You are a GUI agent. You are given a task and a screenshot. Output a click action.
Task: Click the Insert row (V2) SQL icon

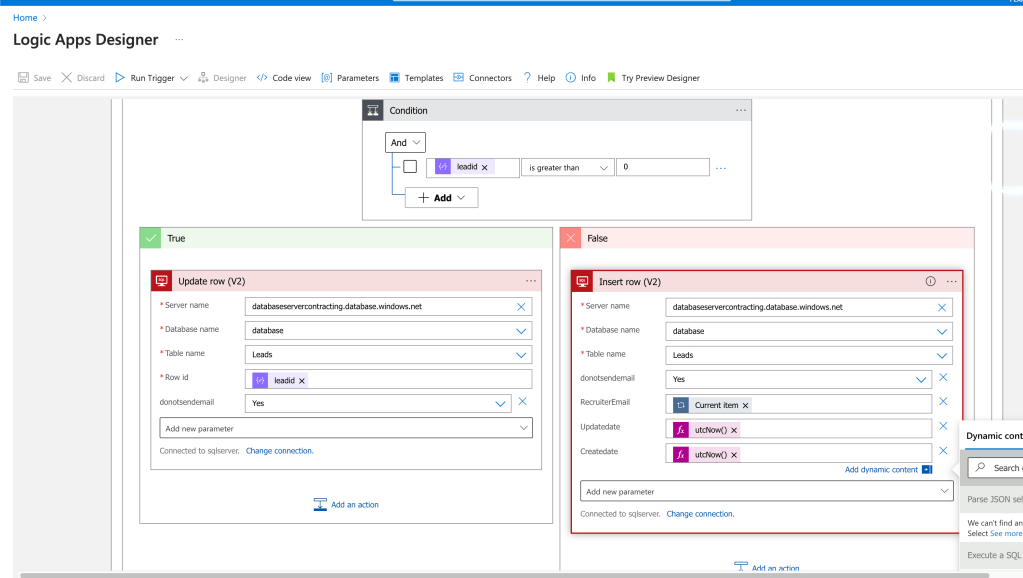point(582,282)
